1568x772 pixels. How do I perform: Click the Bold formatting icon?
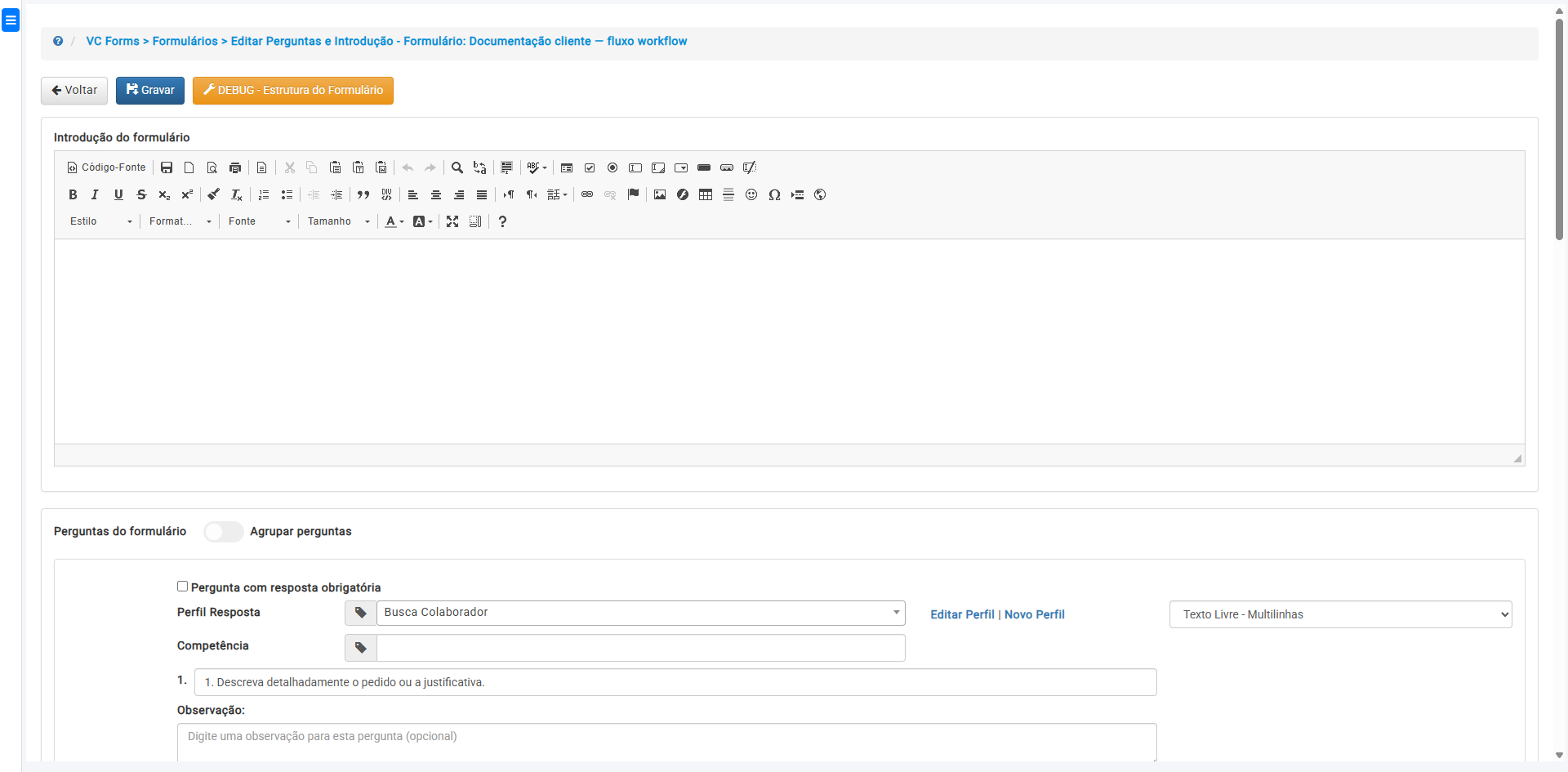click(x=73, y=194)
